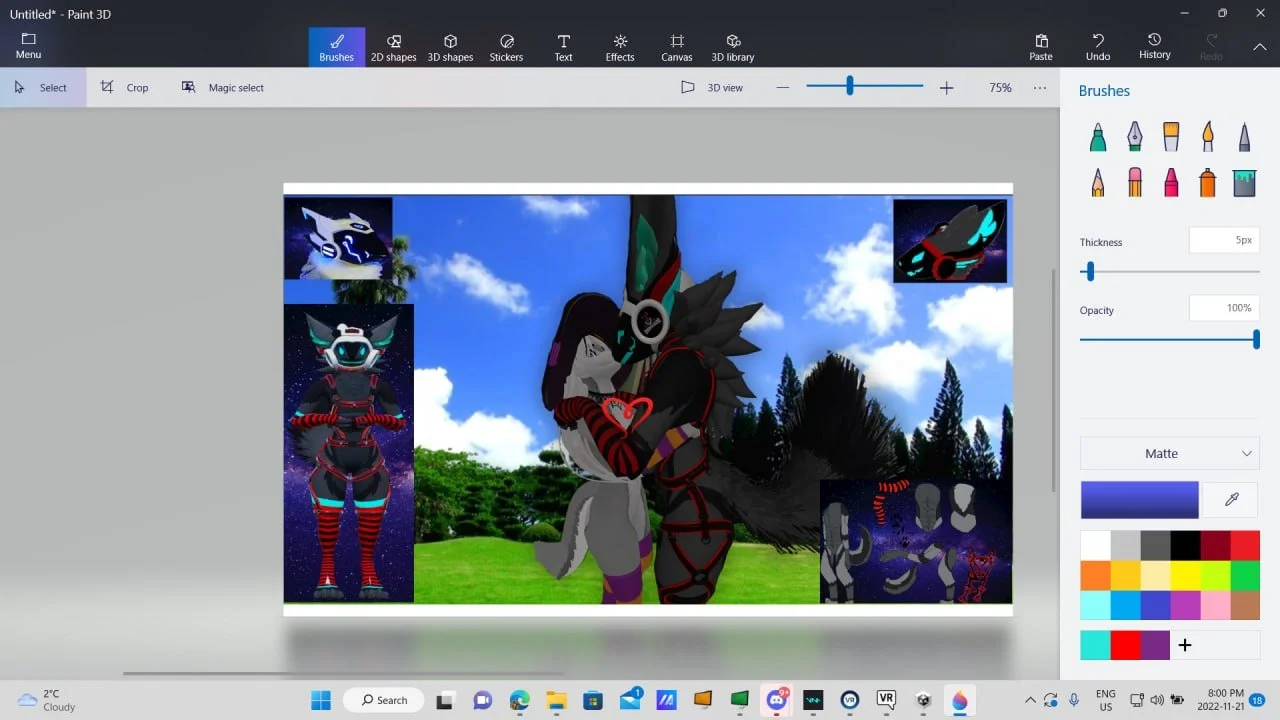Open Microsoft Edge from the taskbar
The height and width of the screenshot is (720, 1280).
(x=519, y=700)
